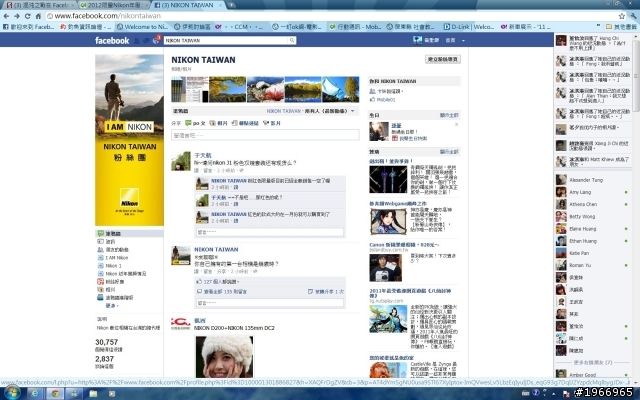The width and height of the screenshot is (640, 400).
Task: Open notifications globe with red badge
Action: pyautogui.click(x=156, y=40)
